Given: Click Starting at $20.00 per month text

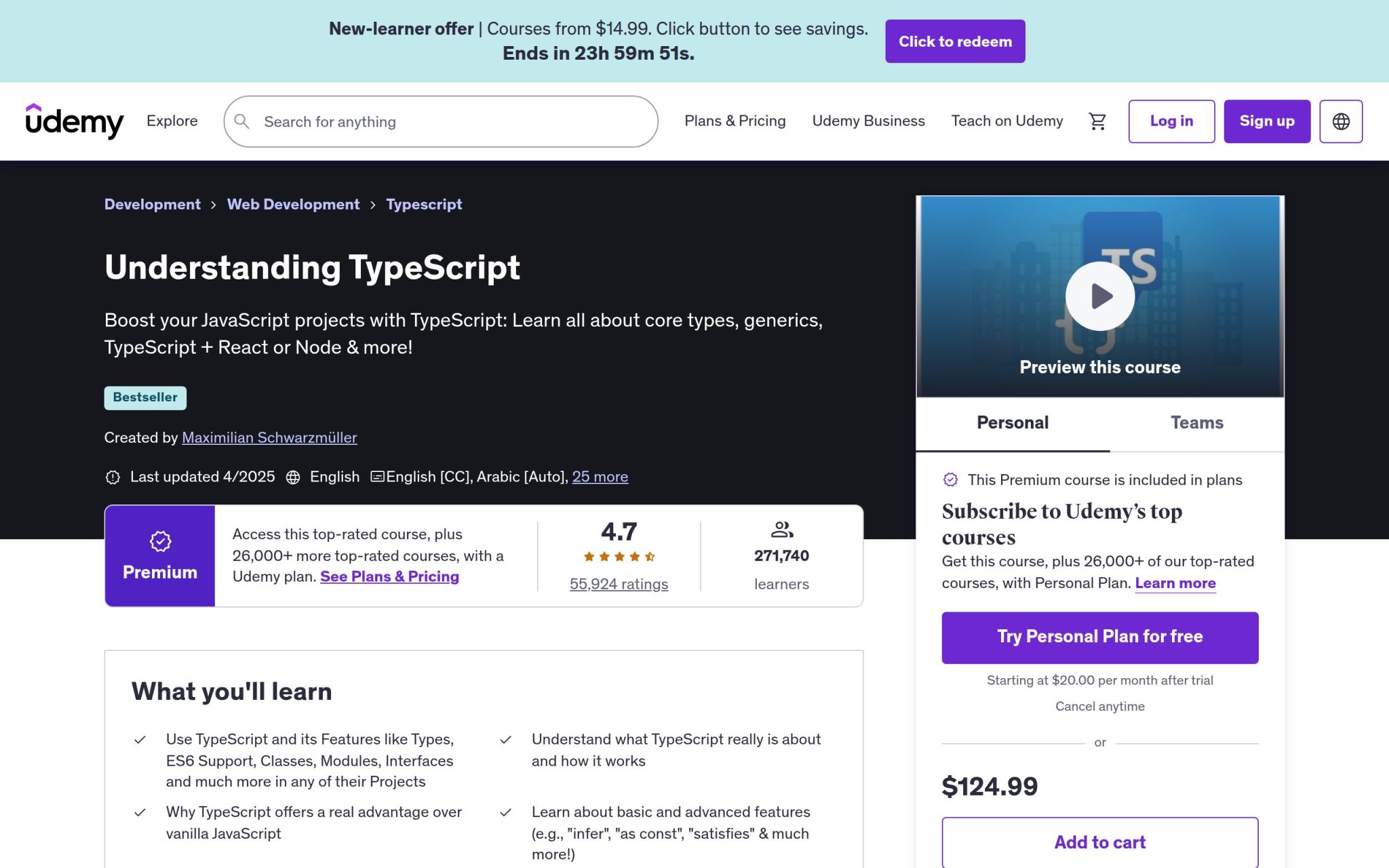Looking at the screenshot, I should (x=1099, y=681).
